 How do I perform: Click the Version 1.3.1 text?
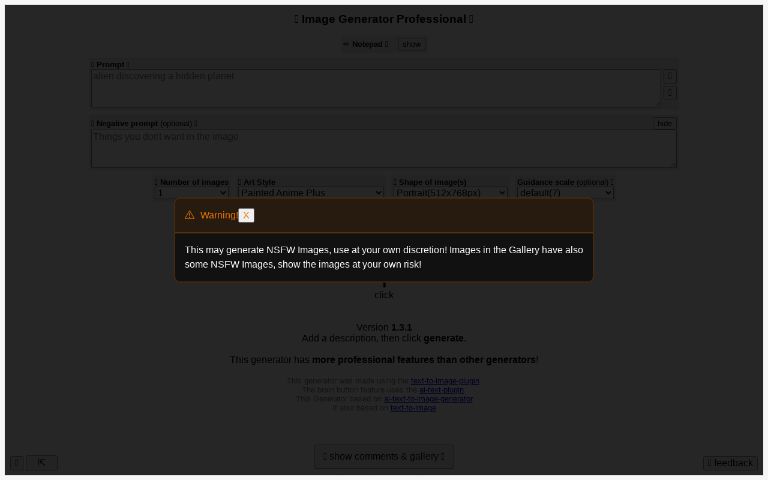click(384, 327)
